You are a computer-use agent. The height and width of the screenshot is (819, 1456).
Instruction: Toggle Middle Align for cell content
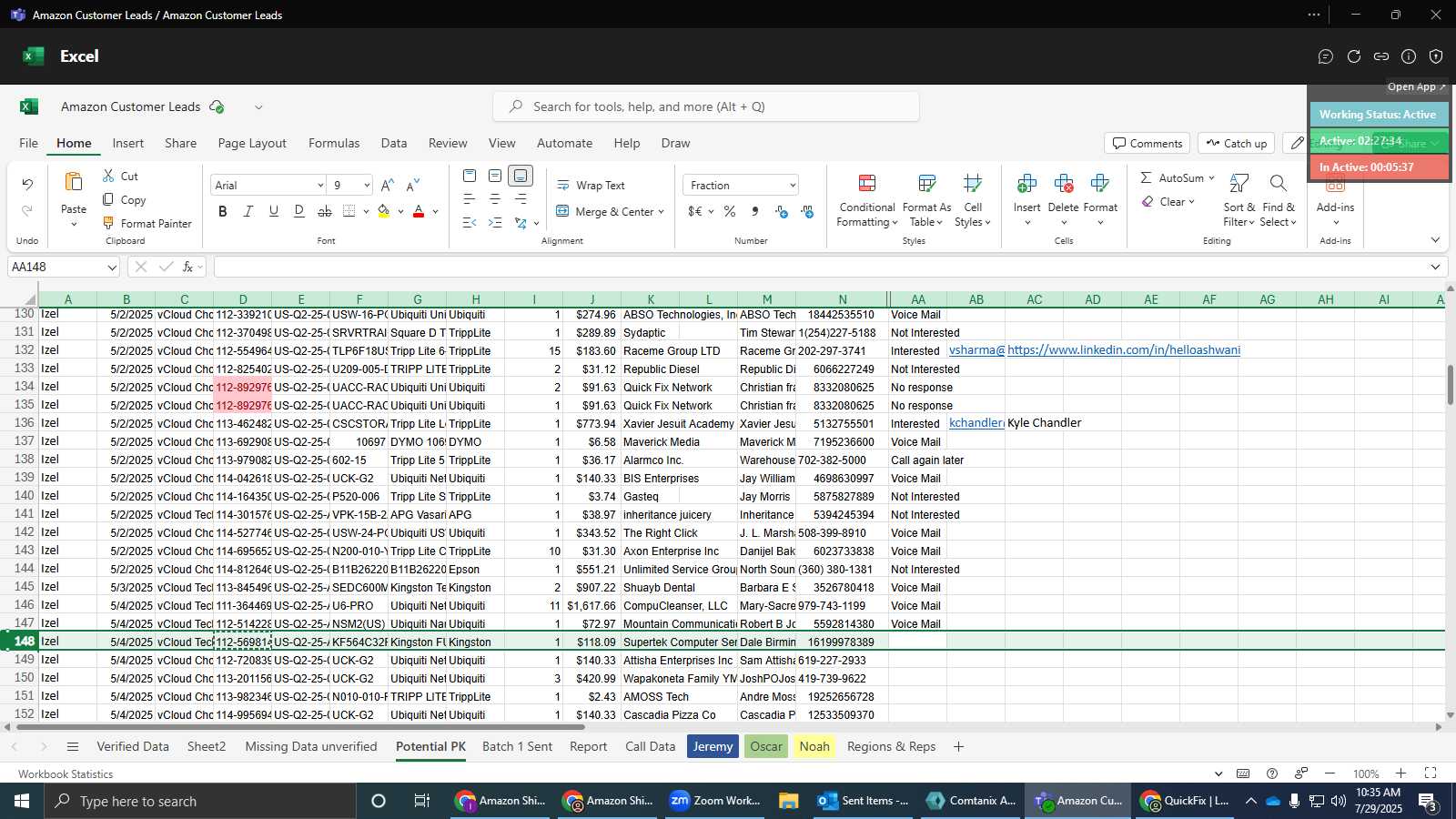click(495, 176)
